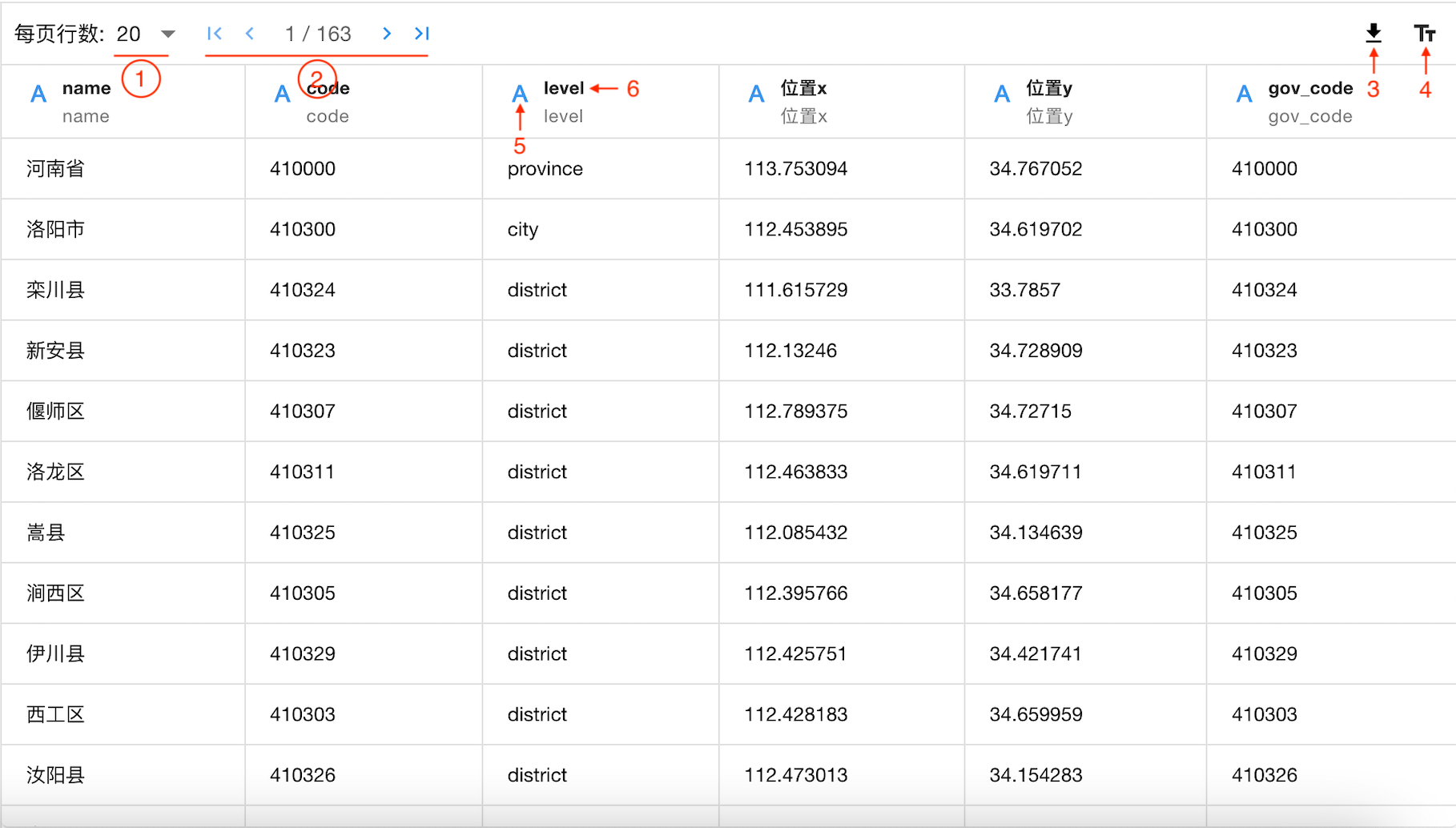The height and width of the screenshot is (828, 1456).
Task: Jump to the first page
Action: (x=214, y=34)
